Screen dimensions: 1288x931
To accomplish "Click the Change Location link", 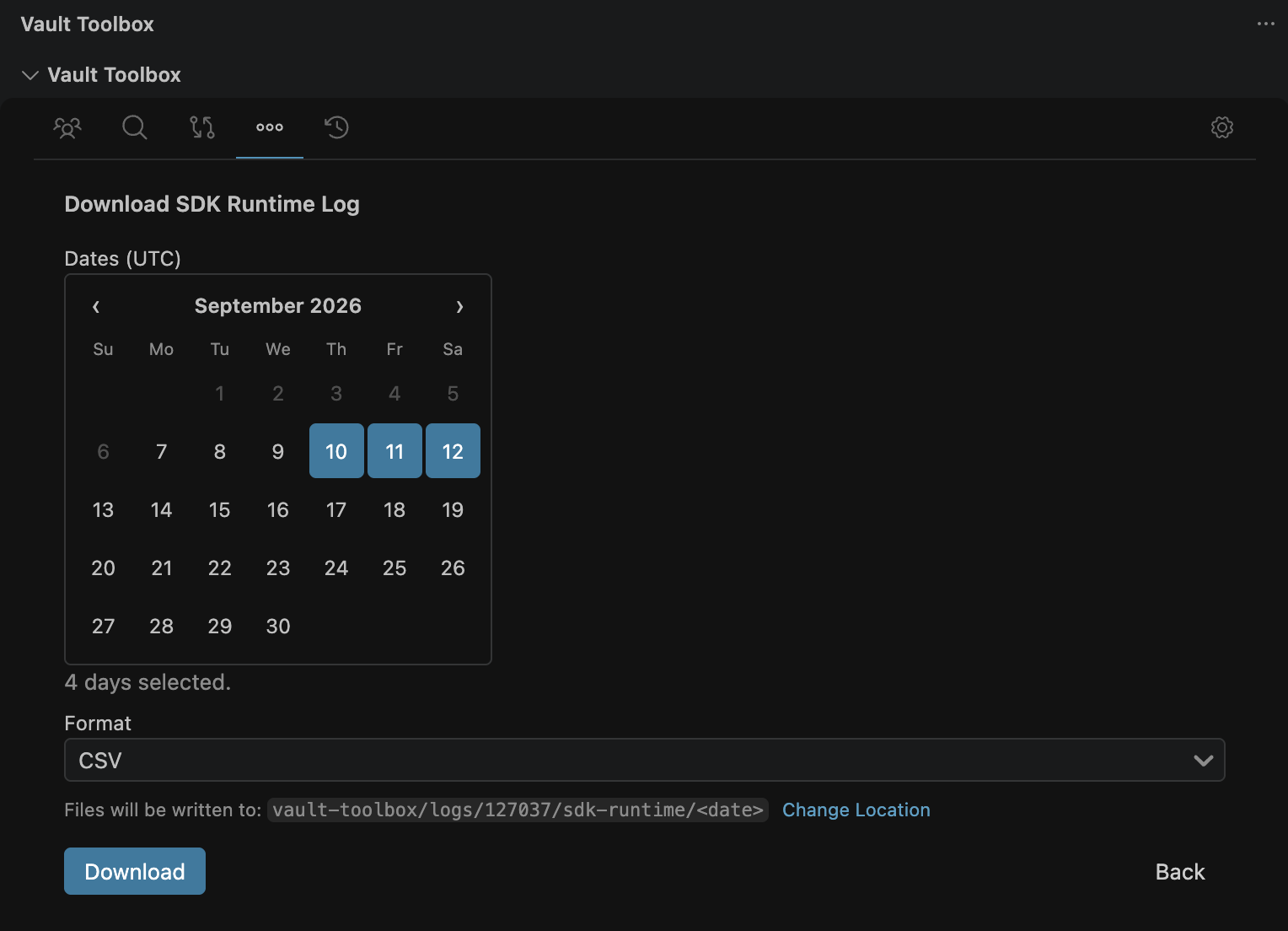I will pyautogui.click(x=856, y=810).
